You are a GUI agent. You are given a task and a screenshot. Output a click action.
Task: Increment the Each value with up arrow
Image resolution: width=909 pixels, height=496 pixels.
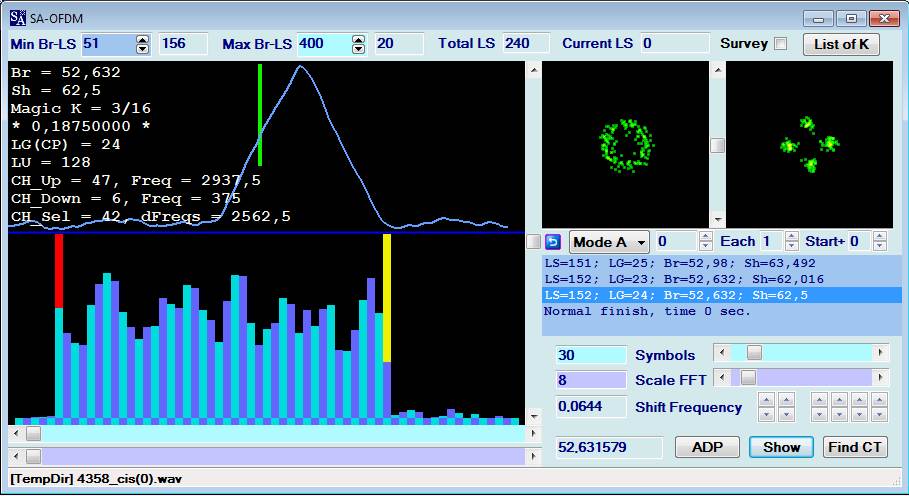coord(791,236)
